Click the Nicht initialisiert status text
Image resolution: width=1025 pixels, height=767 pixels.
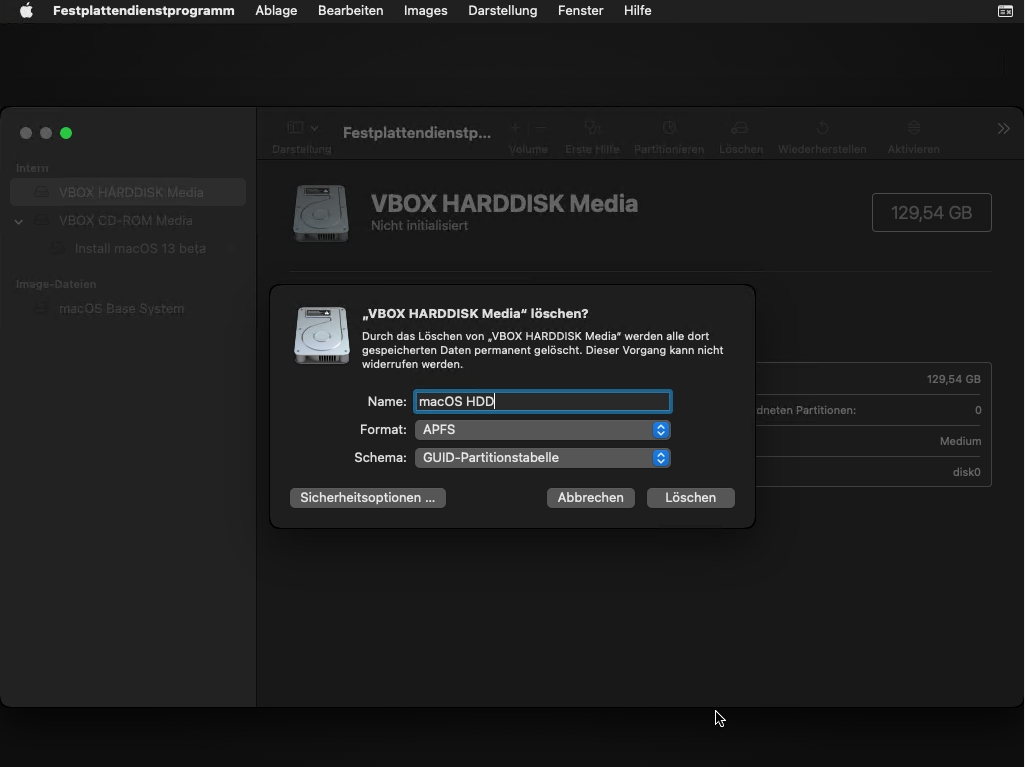[x=419, y=226]
